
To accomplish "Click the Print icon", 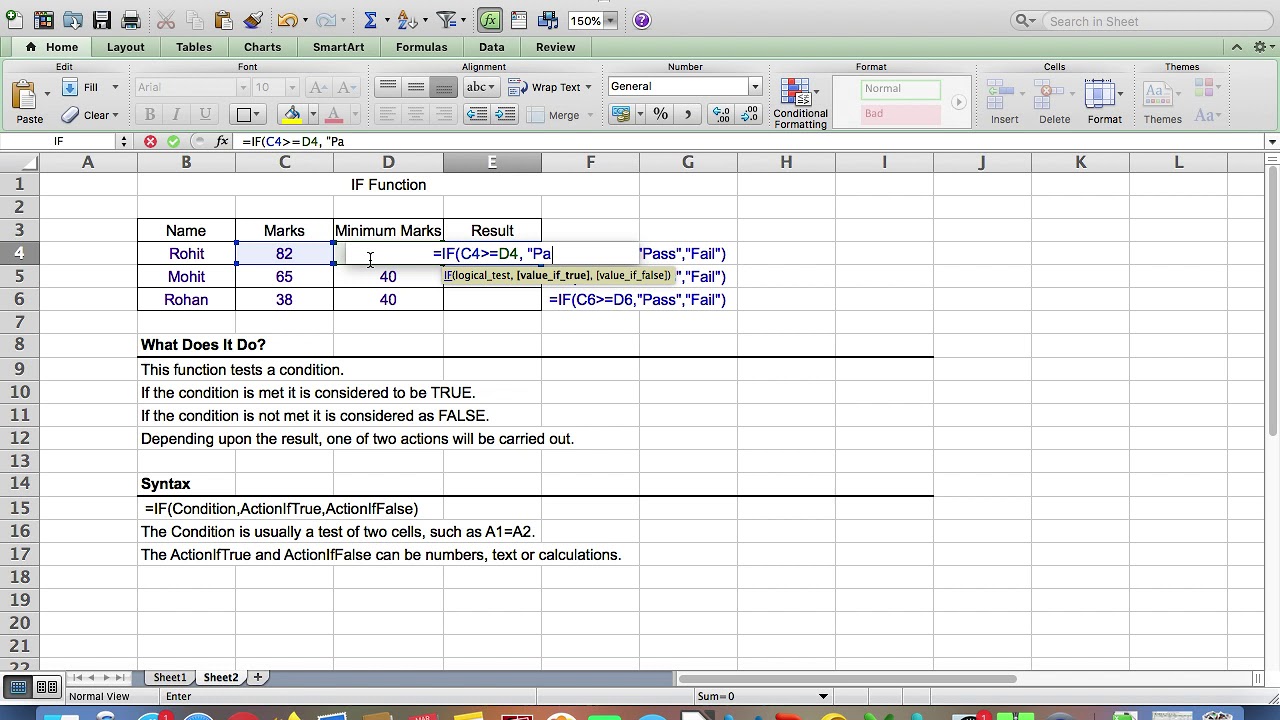I will click(131, 20).
